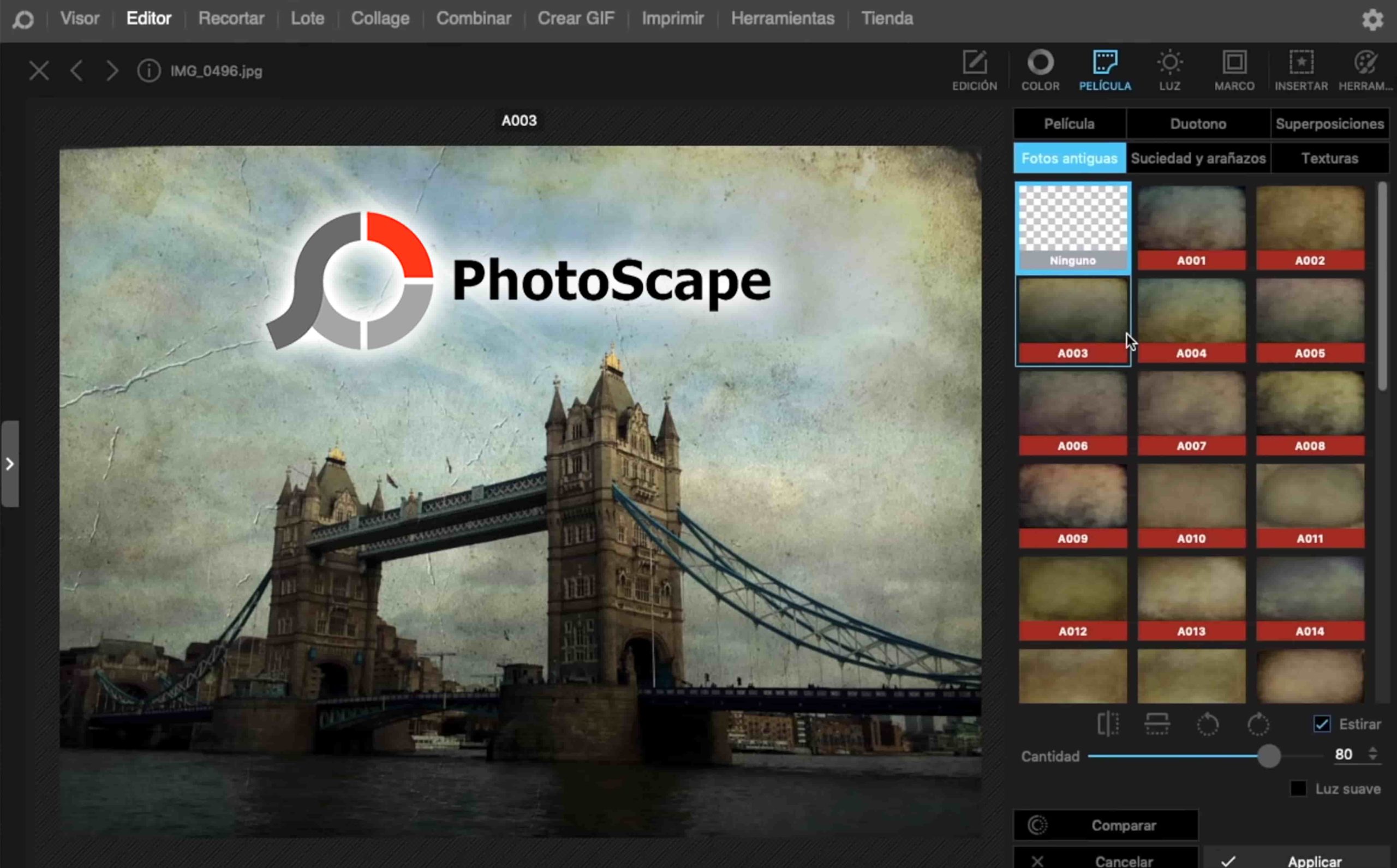Open the Insertar panel
Viewport: 1397px width, 868px height.
tap(1300, 69)
